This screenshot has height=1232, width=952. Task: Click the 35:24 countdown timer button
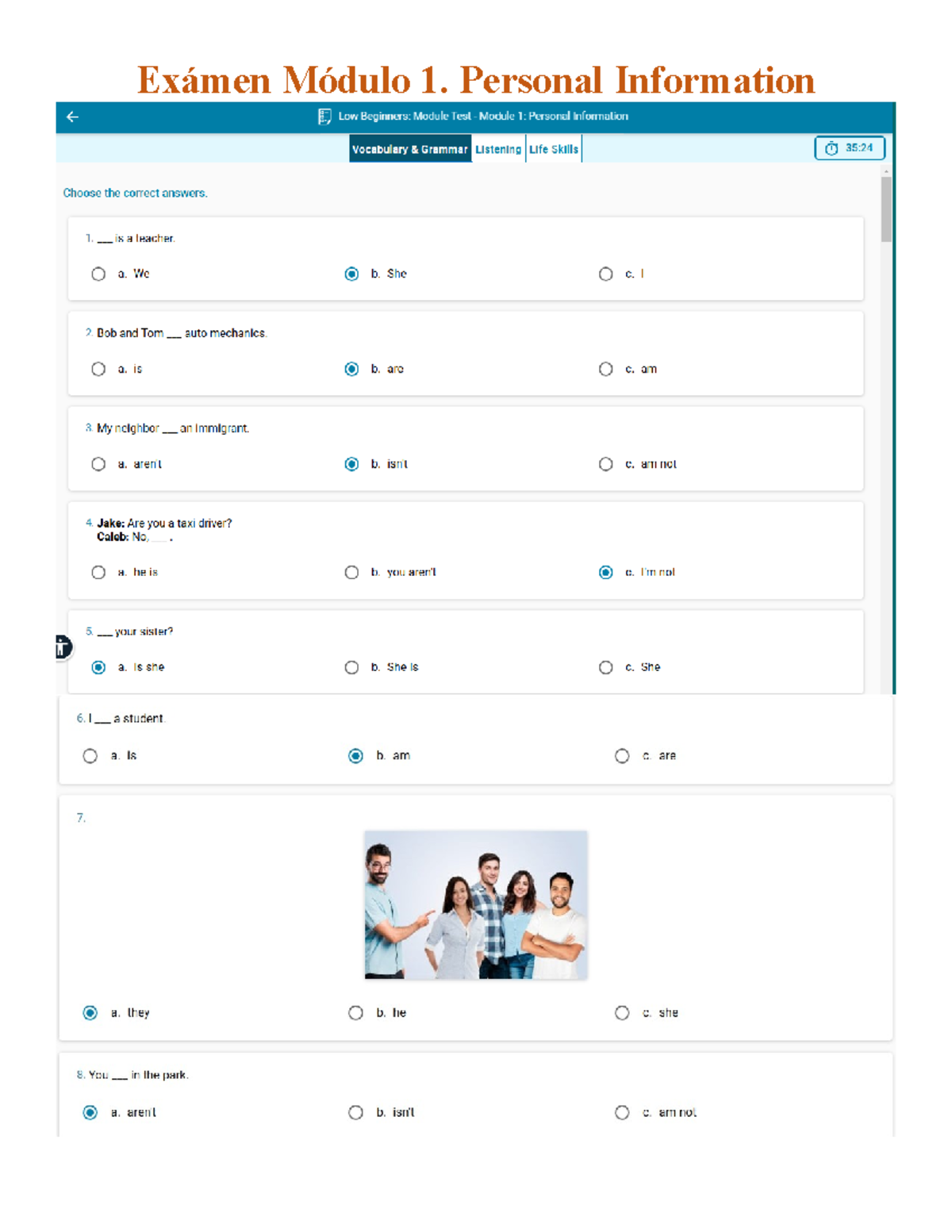[849, 148]
